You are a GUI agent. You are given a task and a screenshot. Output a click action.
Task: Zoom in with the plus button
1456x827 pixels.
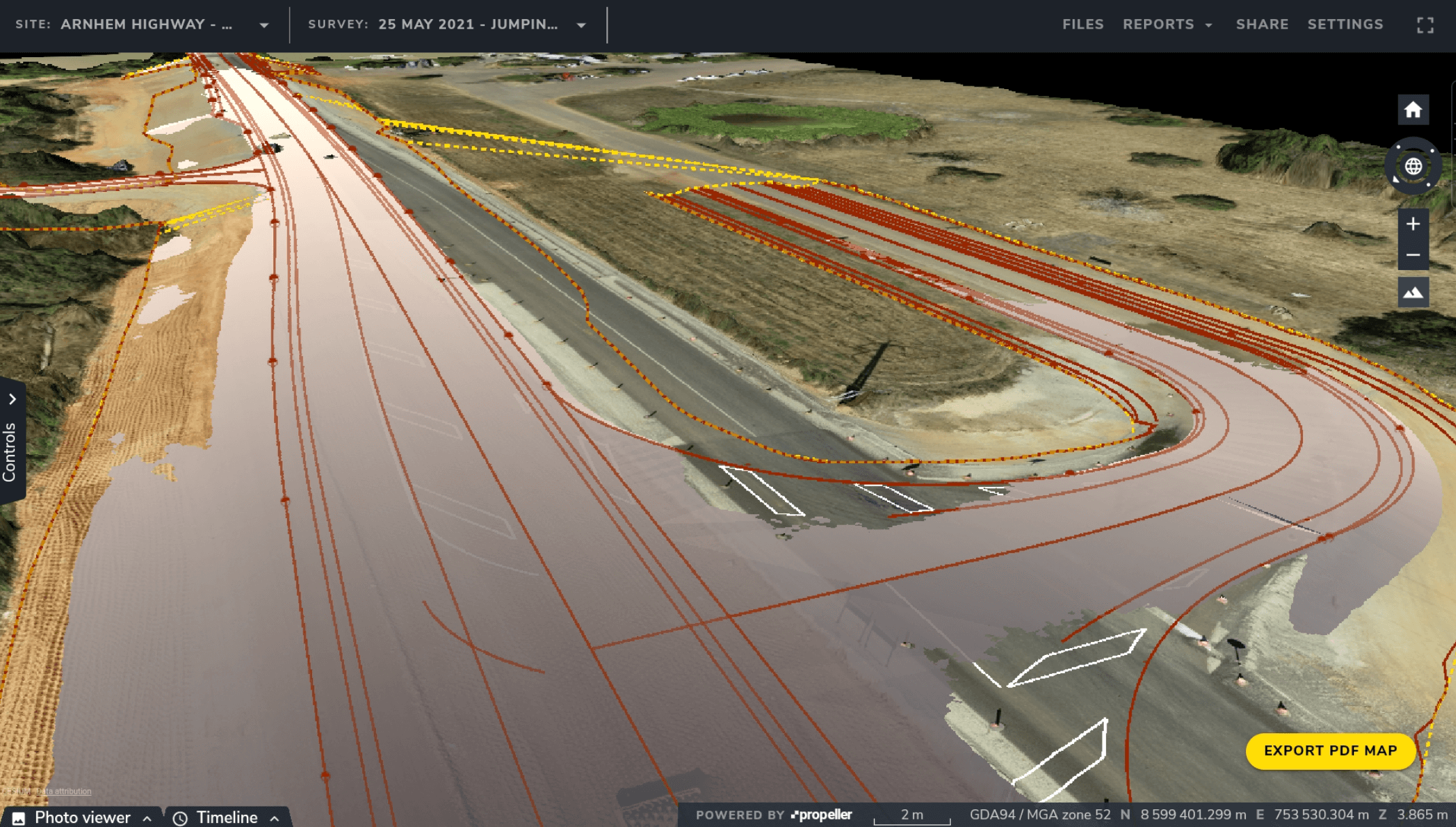click(1412, 224)
